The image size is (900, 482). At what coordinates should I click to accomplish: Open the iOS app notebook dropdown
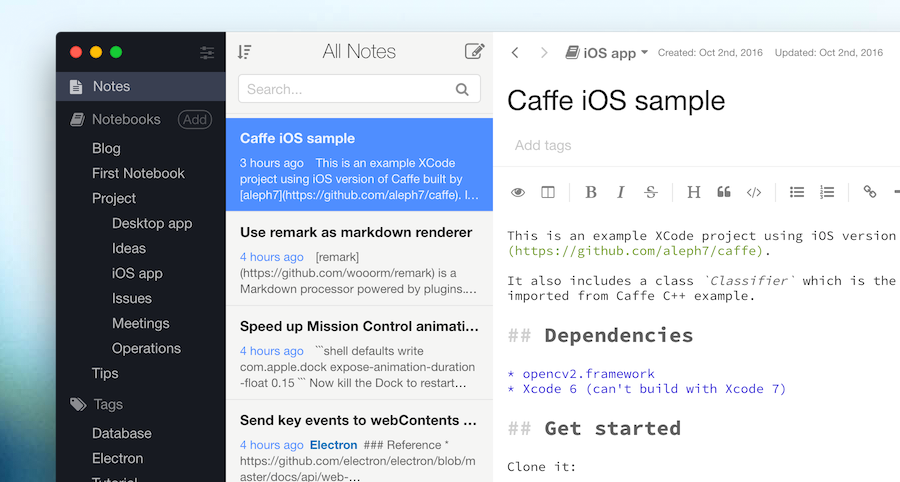607,53
